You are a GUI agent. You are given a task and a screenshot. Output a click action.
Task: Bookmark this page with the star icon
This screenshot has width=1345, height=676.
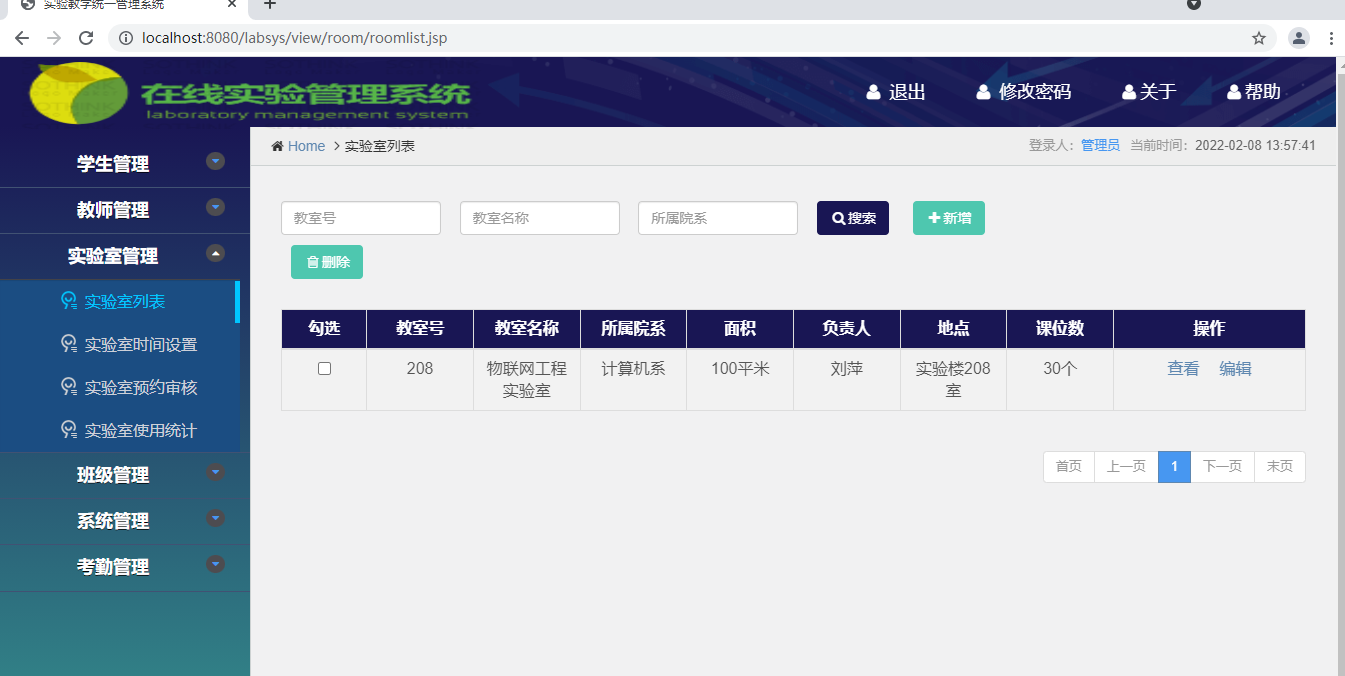coord(1259,38)
